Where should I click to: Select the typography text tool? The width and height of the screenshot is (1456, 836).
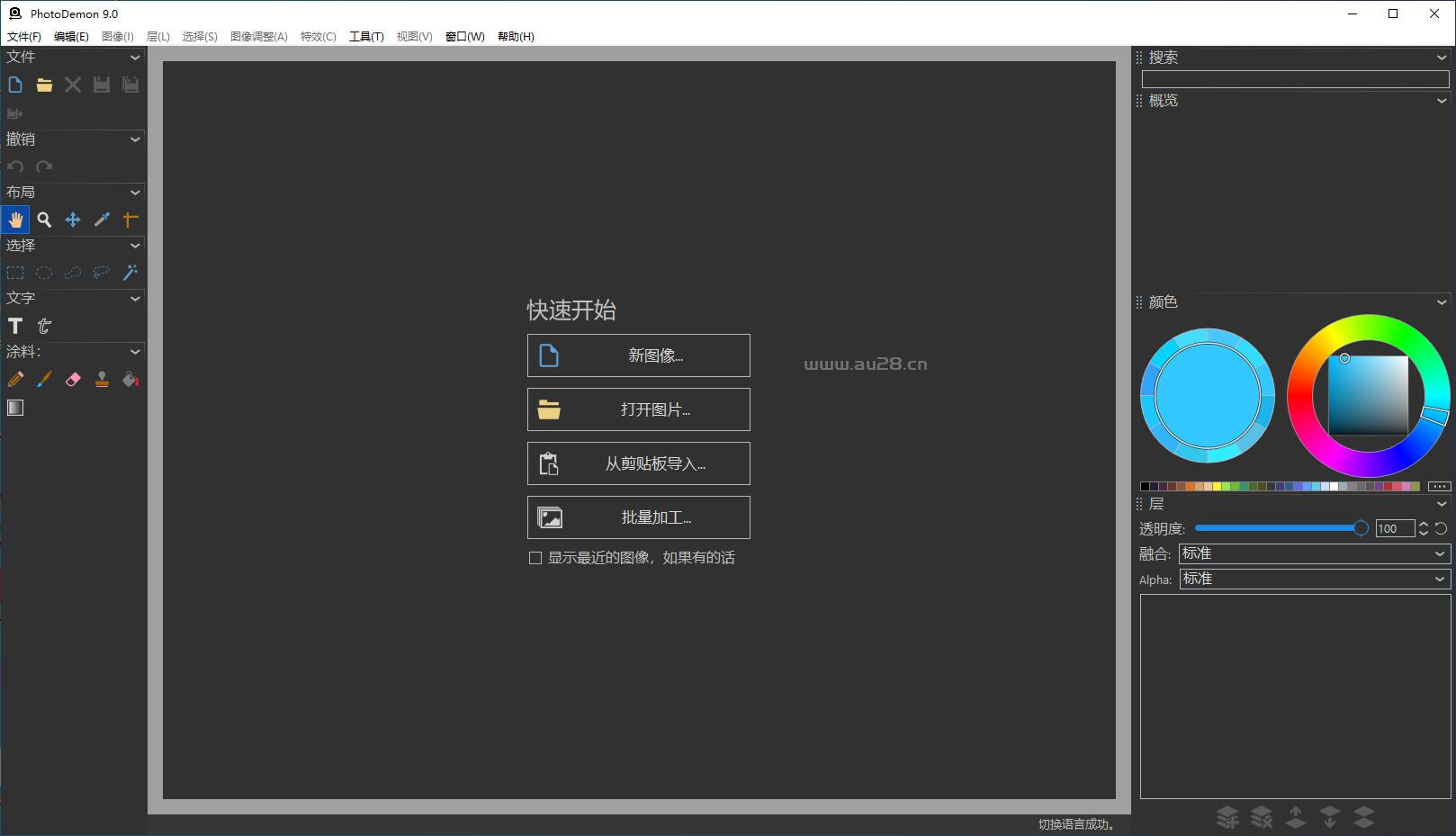[x=44, y=326]
